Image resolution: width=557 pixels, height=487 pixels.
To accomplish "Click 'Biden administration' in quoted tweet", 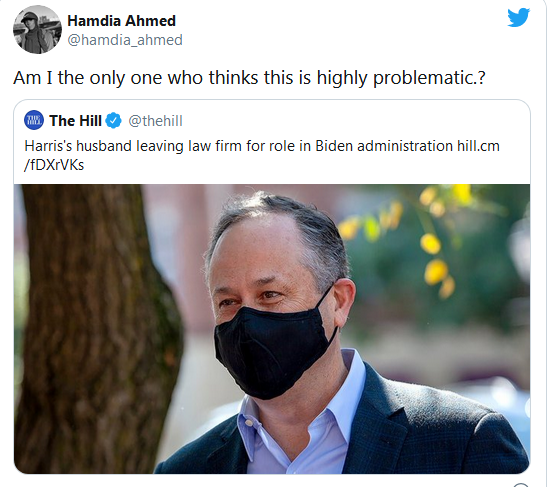I will coord(384,146).
